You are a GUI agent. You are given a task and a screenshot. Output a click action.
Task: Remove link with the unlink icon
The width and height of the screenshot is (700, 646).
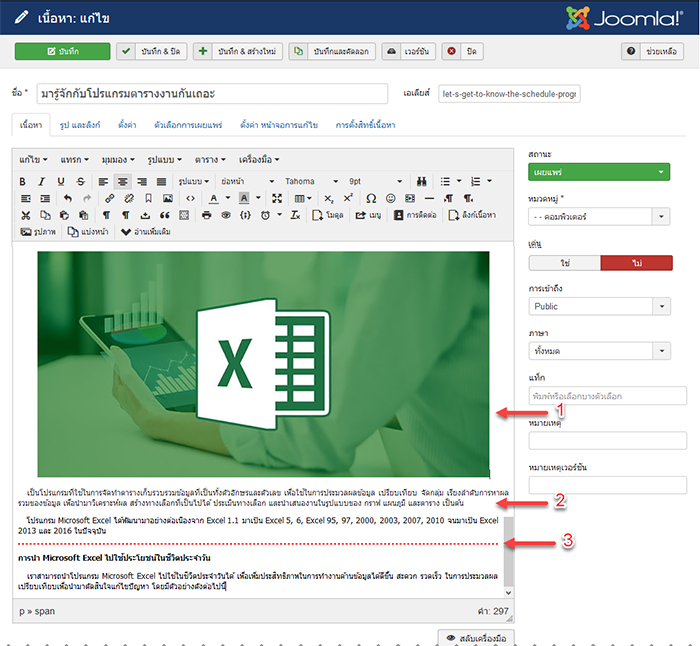click(x=129, y=198)
